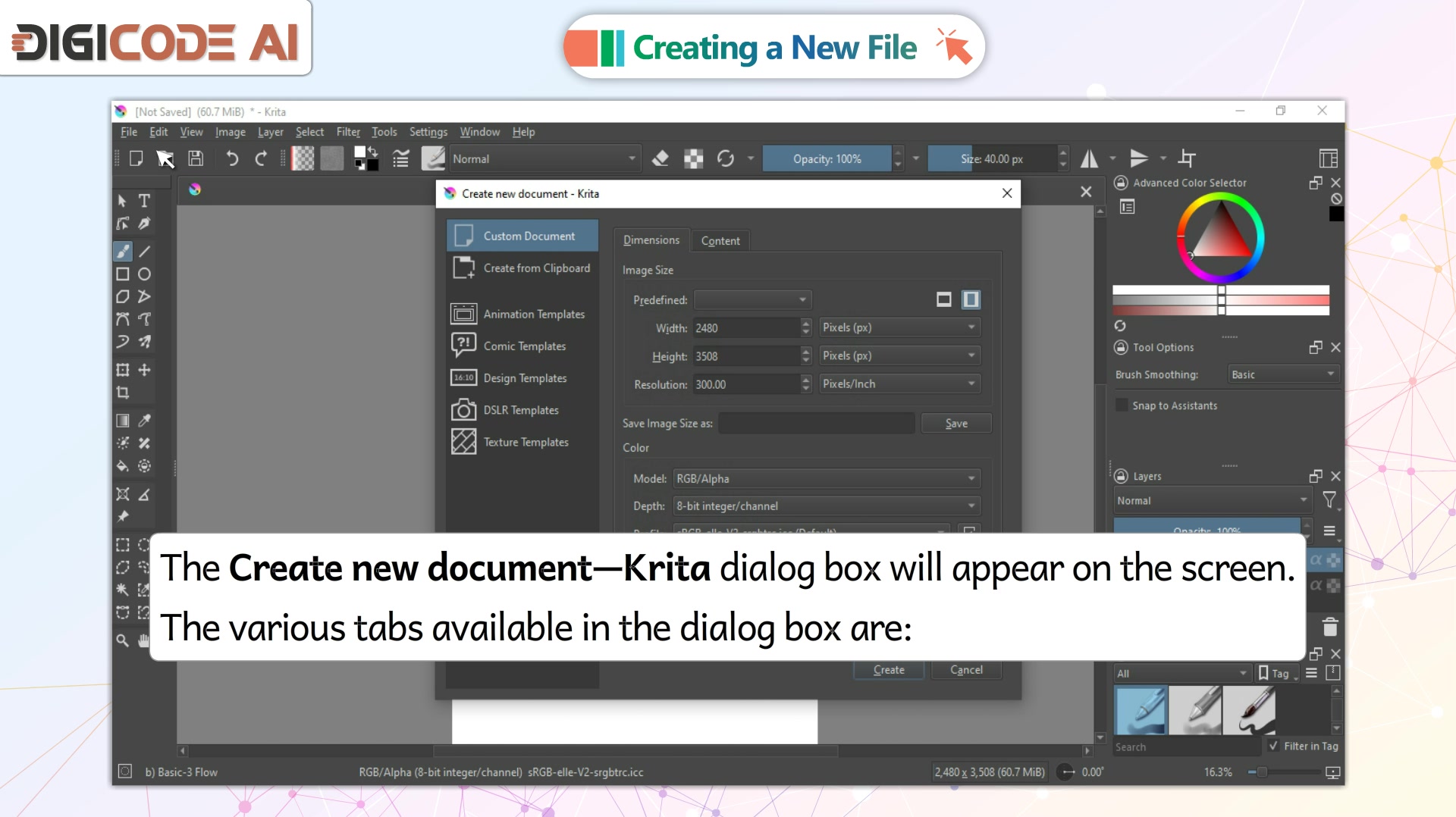1456x817 pixels.
Task: Select the Measure tool
Action: (x=144, y=494)
